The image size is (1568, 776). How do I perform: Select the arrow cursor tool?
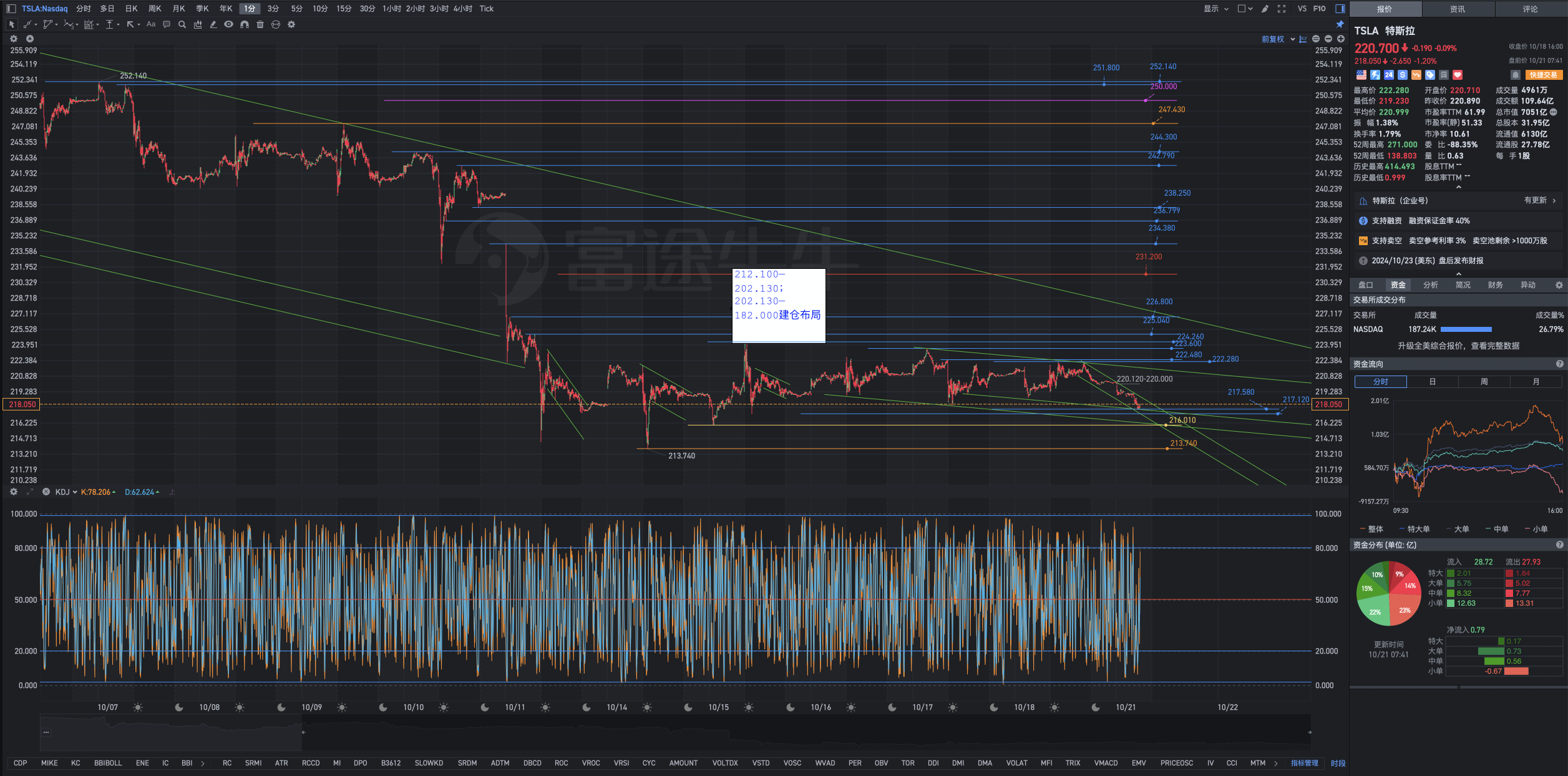[x=11, y=24]
